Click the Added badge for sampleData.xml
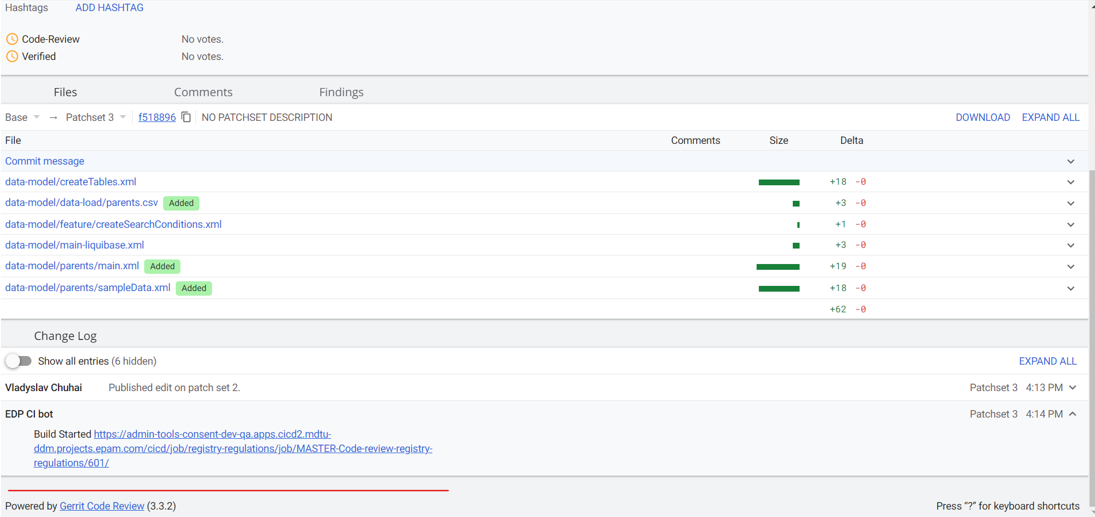This screenshot has width=1095, height=517. (x=194, y=288)
